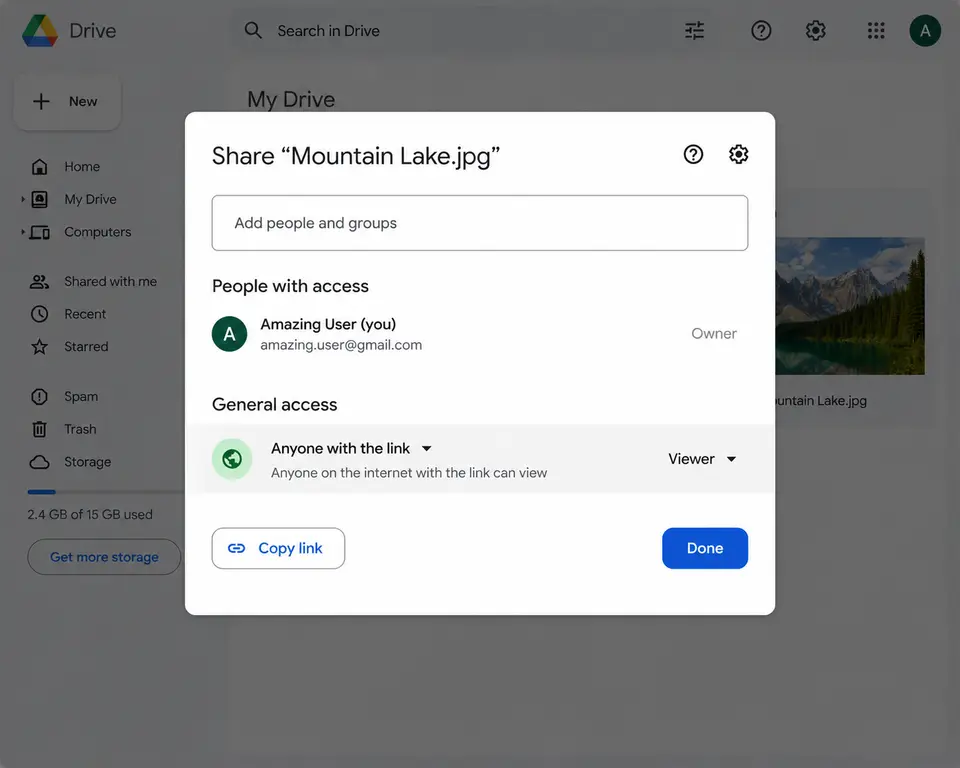The height and width of the screenshot is (768, 960).
Task: Click the Recent clock icon
Action: coord(40,314)
